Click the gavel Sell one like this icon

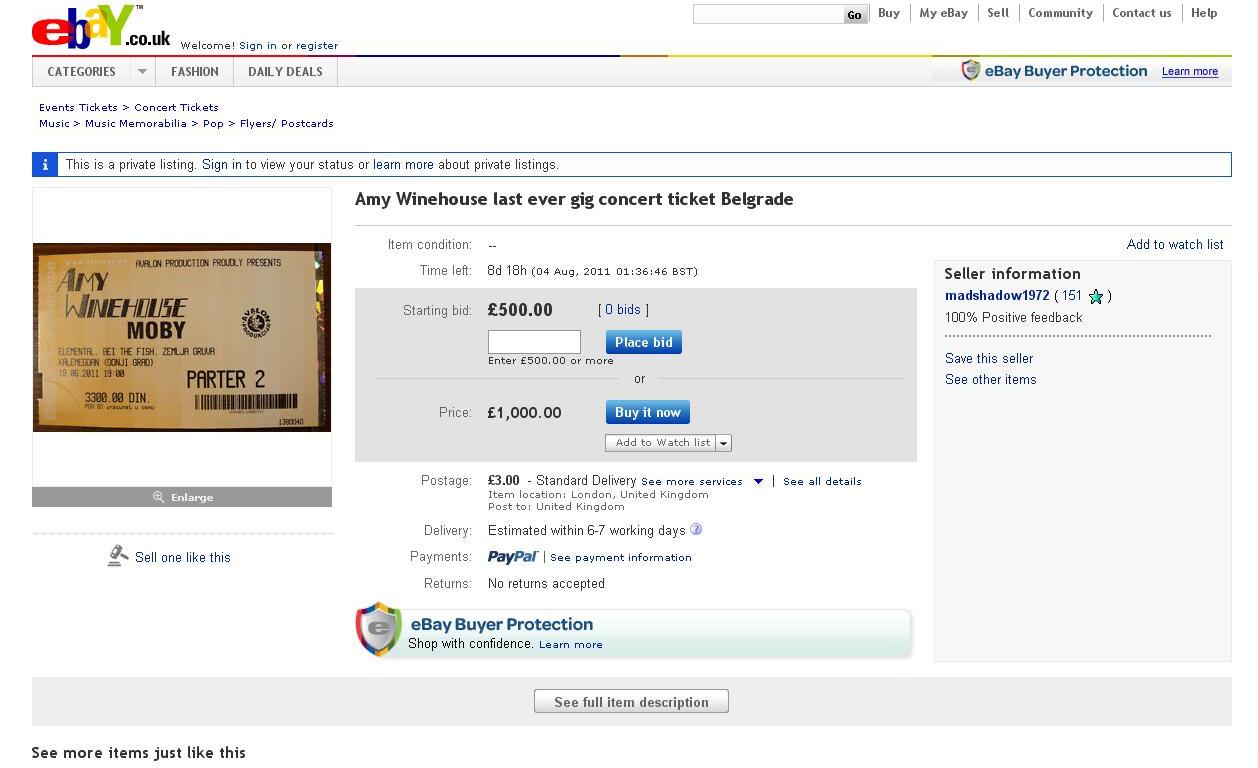point(118,556)
